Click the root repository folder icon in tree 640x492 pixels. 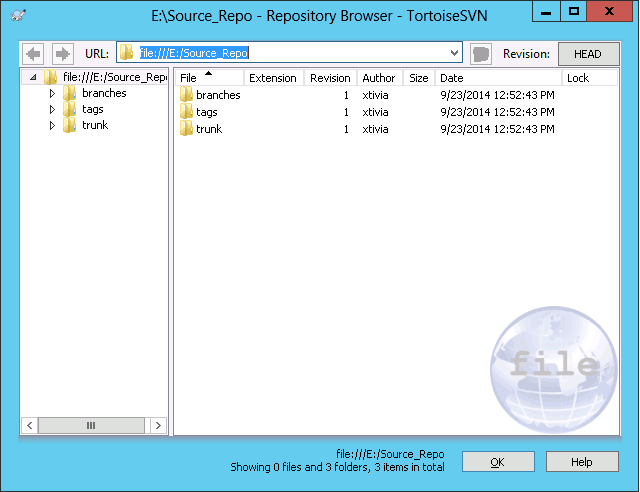tap(50, 77)
